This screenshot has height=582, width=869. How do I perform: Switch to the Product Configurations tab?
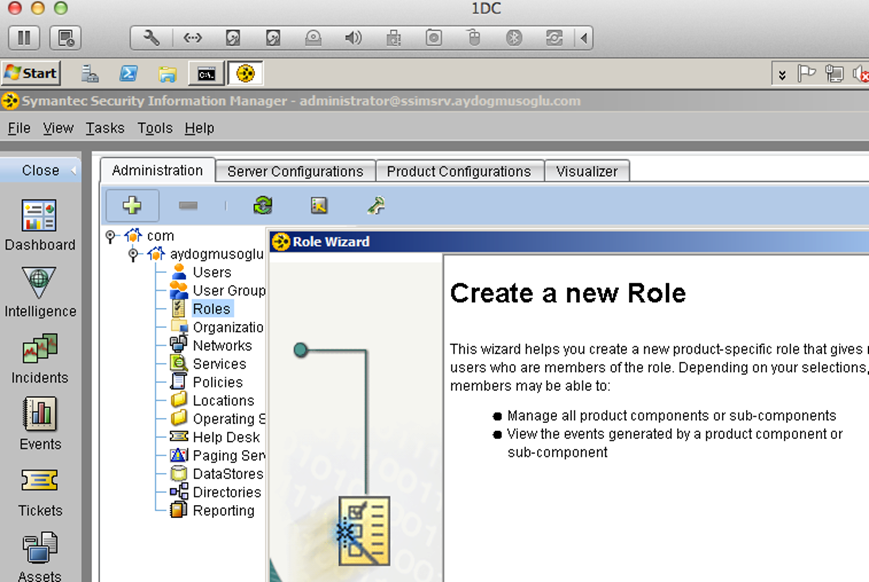pyautogui.click(x=459, y=171)
